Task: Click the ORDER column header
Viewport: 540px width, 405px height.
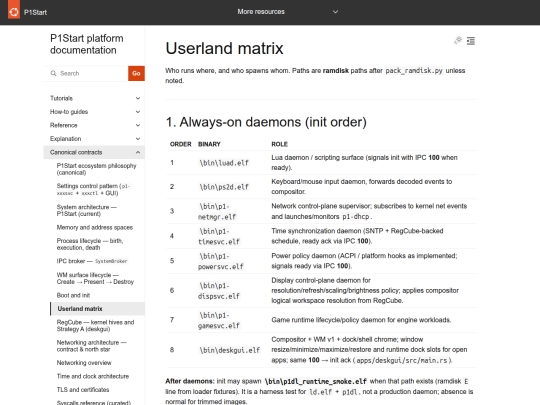Action: point(180,144)
